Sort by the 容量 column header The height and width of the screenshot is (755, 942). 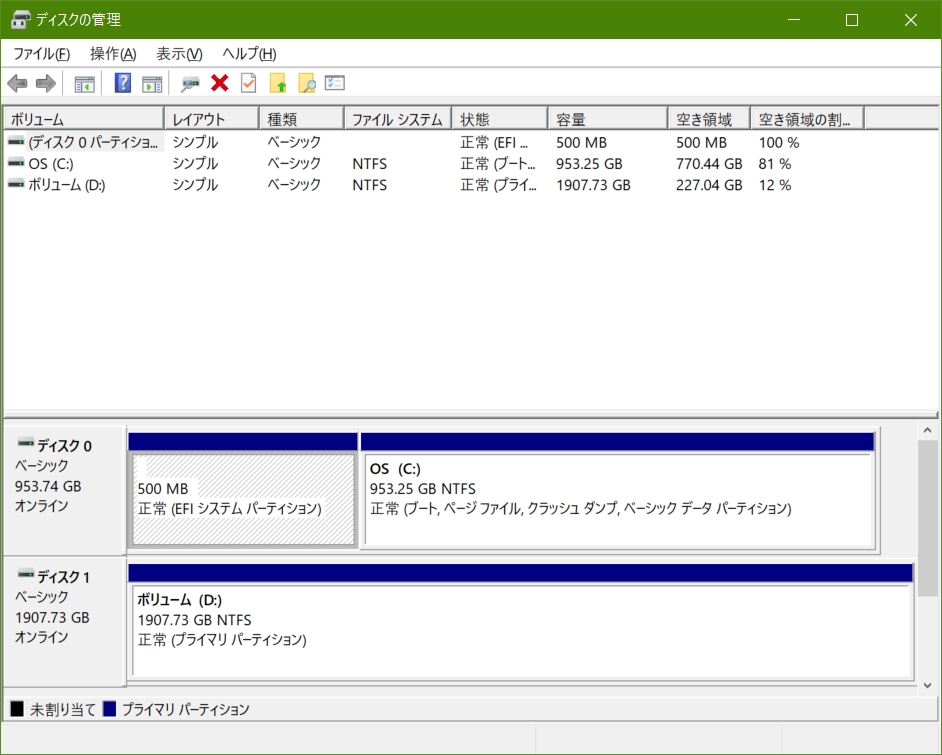point(608,119)
